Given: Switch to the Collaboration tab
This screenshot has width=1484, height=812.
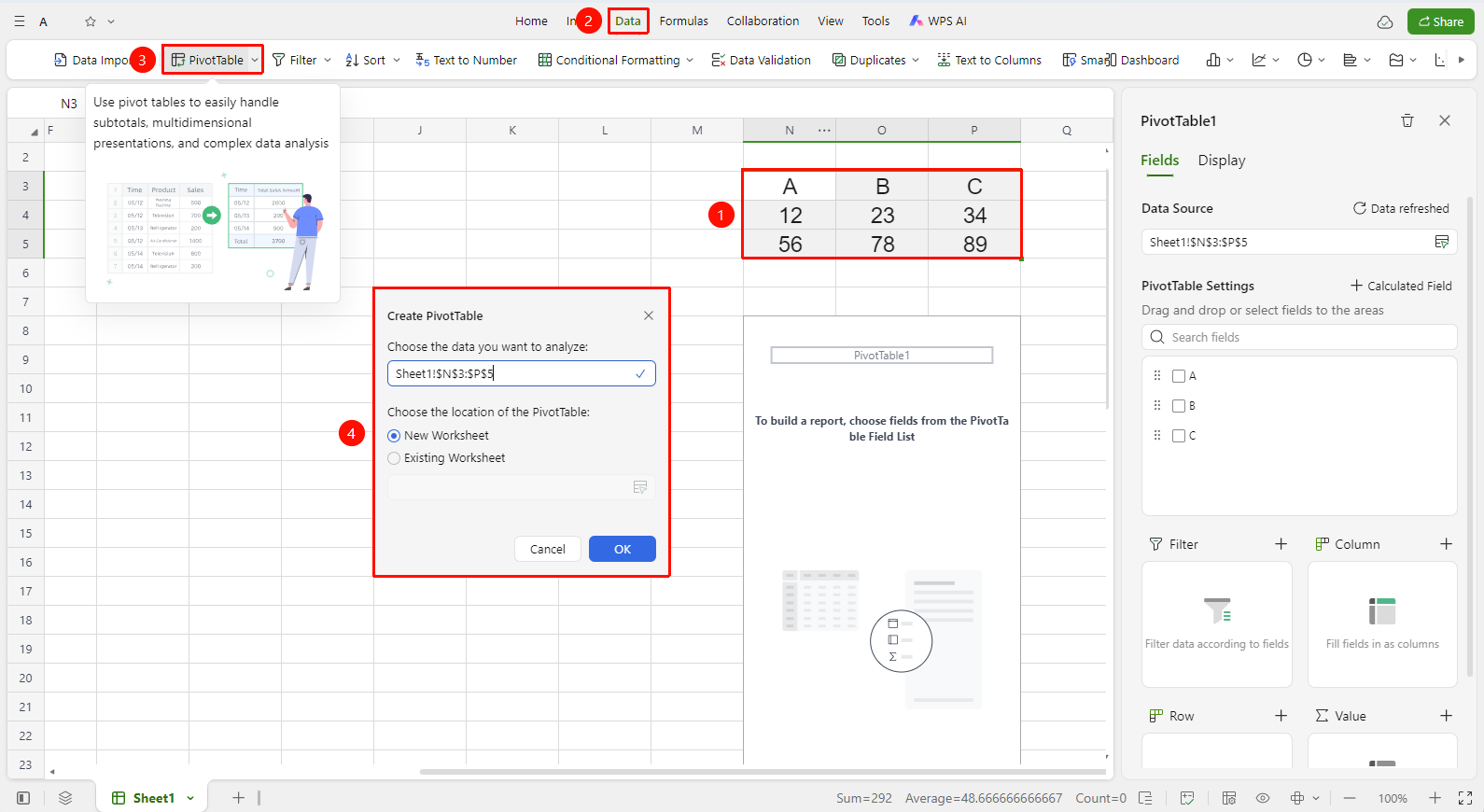Looking at the screenshot, I should tap(763, 21).
